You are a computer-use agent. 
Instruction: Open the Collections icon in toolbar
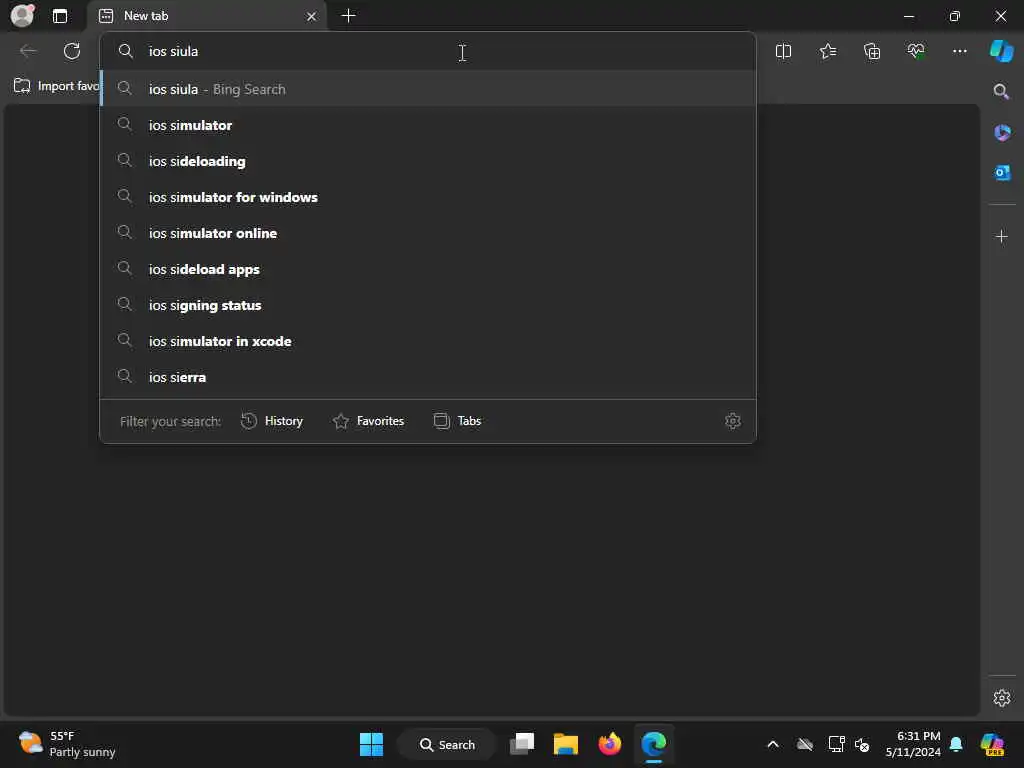(872, 51)
